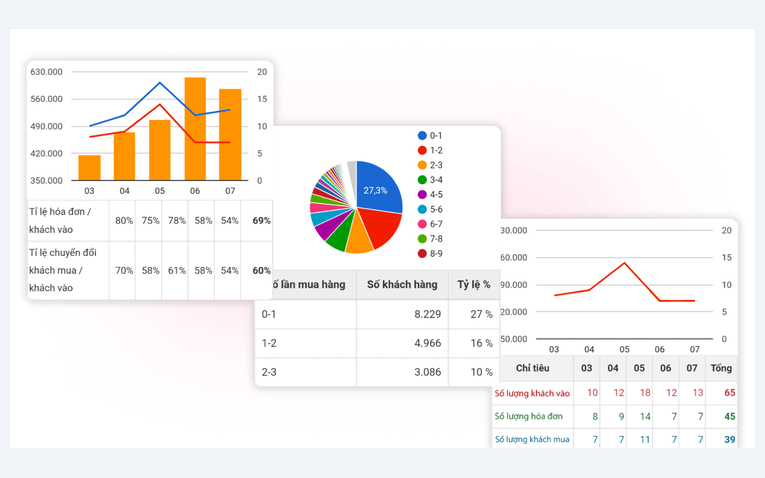Select the "Số lượng hóa đơn" row label
The height and width of the screenshot is (478, 765).
[x=528, y=416]
